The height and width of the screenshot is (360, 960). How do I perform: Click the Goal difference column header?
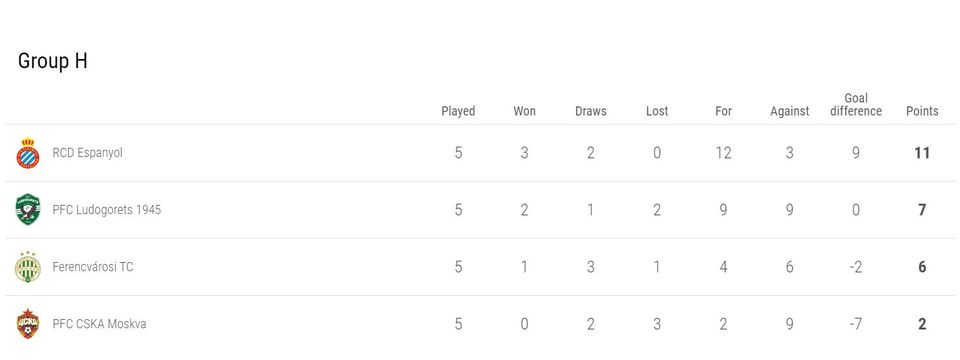pos(856,105)
